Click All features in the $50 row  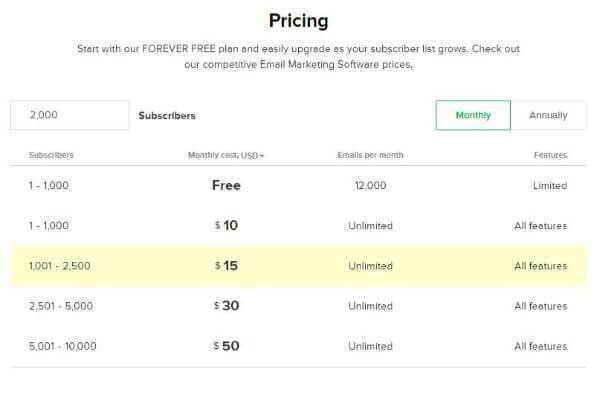(x=541, y=346)
